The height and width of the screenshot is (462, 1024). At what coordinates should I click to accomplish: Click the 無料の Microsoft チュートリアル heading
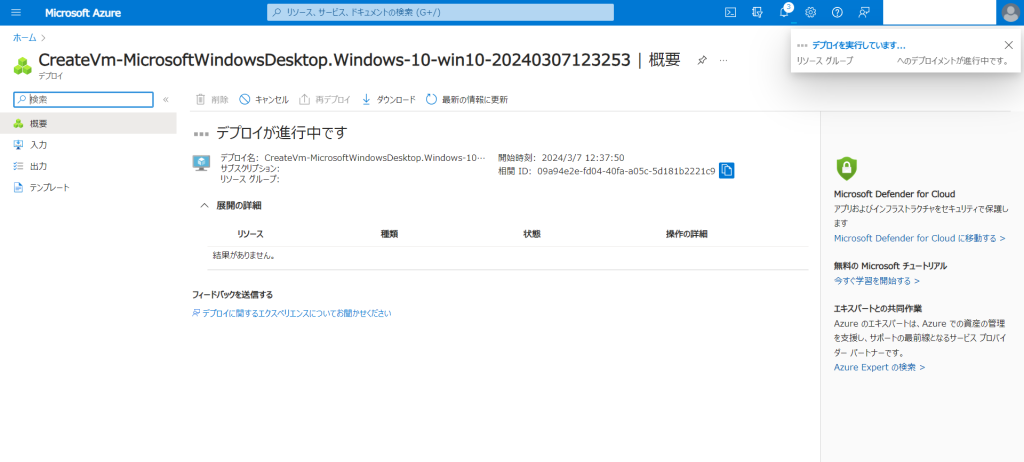(890, 266)
